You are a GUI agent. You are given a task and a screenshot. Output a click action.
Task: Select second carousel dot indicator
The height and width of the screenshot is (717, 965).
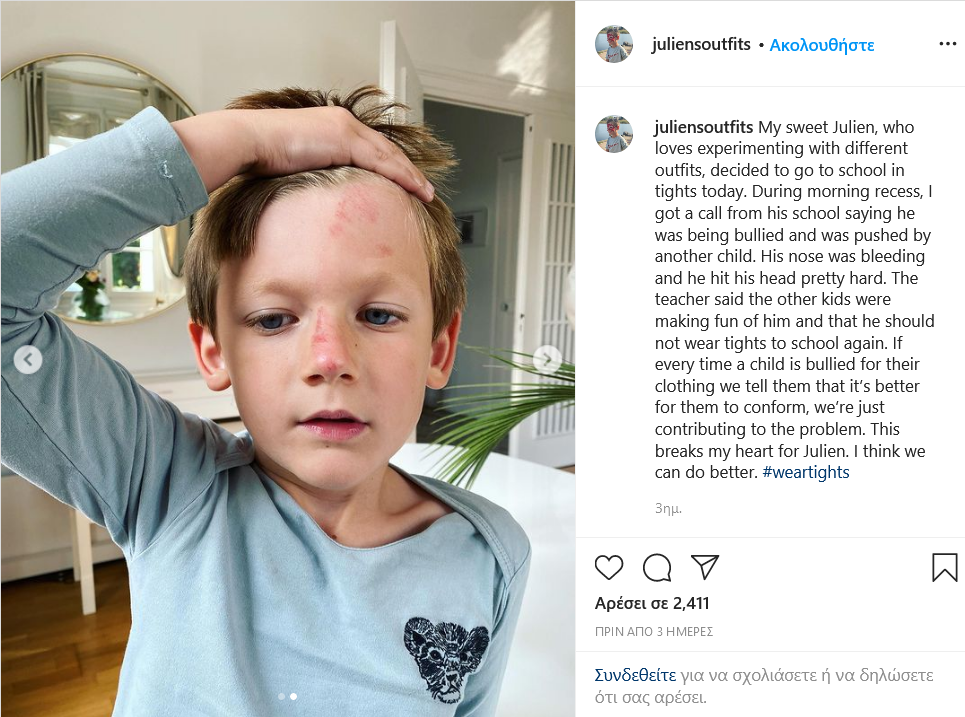coord(294,697)
